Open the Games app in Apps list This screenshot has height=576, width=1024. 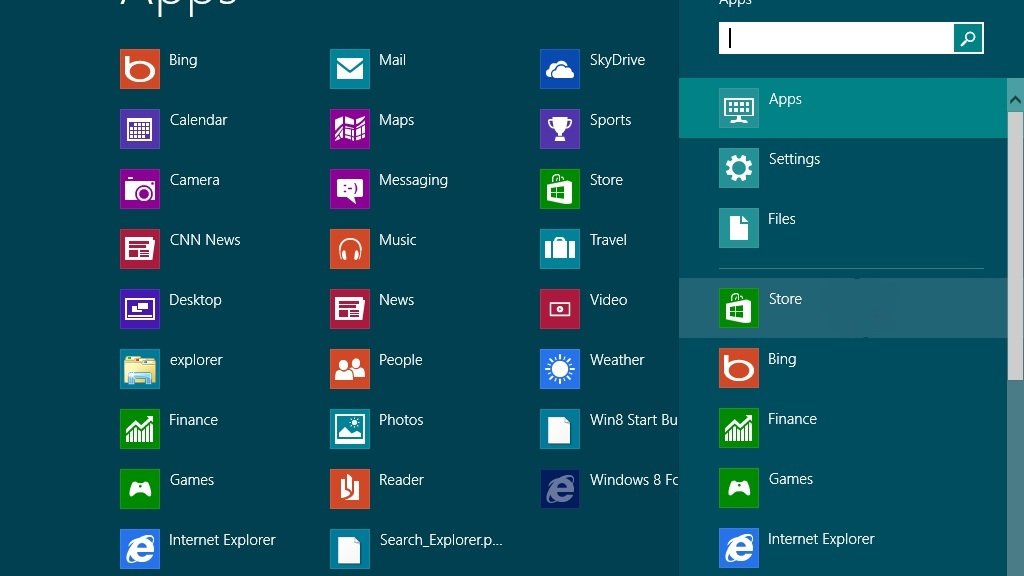point(140,489)
